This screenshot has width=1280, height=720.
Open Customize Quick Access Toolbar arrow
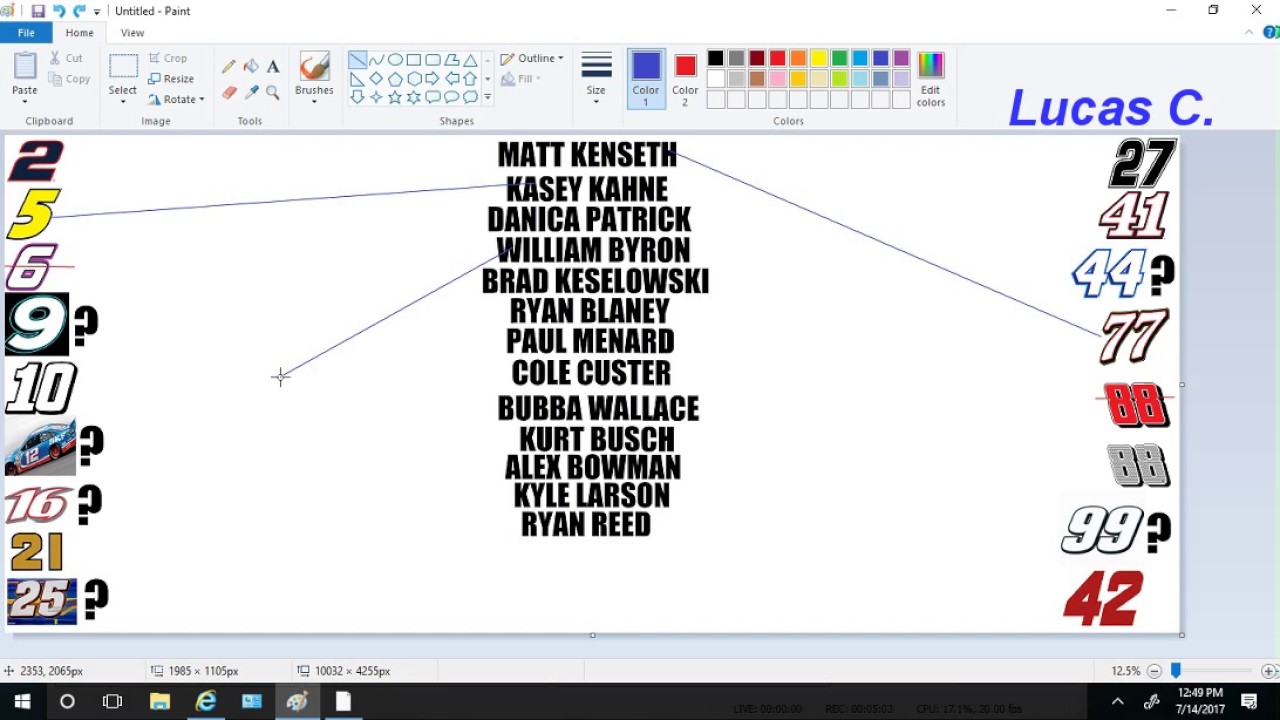pyautogui.click(x=97, y=11)
